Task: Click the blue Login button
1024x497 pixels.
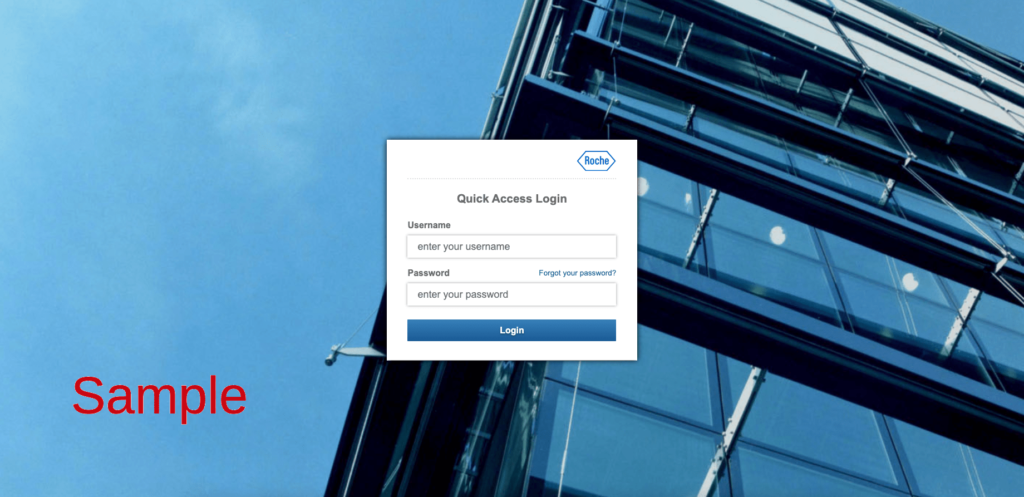Action: point(511,330)
